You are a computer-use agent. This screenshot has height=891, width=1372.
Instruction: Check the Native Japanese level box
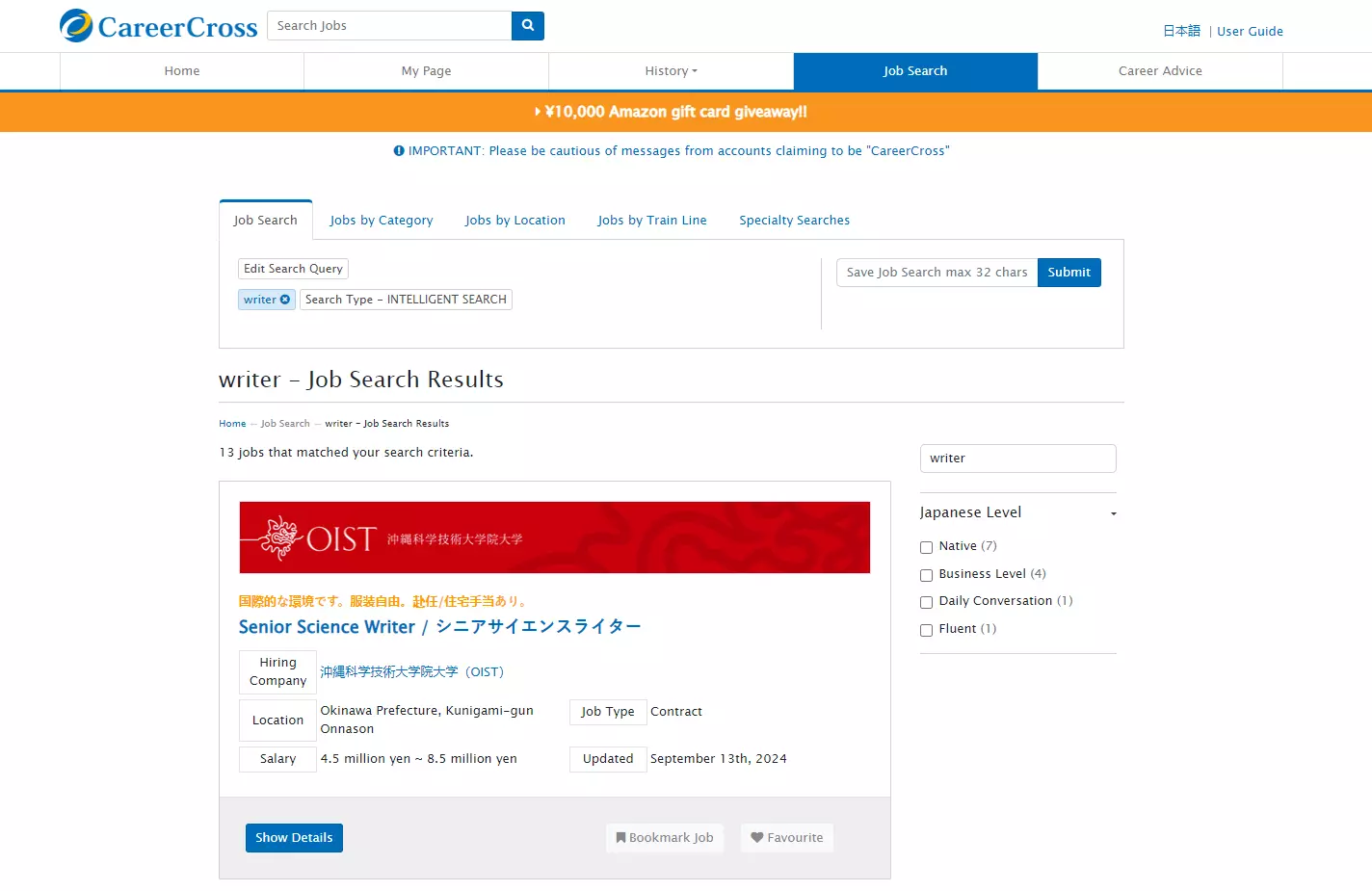pyautogui.click(x=926, y=547)
